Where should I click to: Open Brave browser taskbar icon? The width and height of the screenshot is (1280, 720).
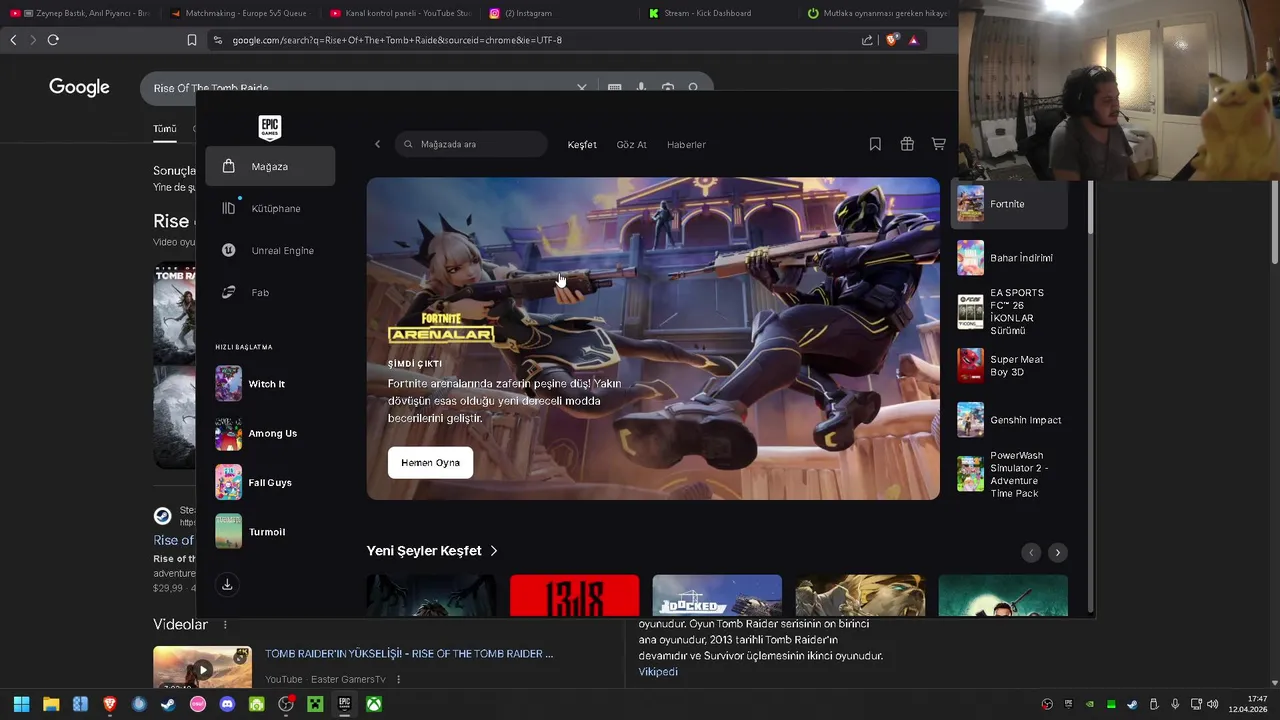pos(110,704)
